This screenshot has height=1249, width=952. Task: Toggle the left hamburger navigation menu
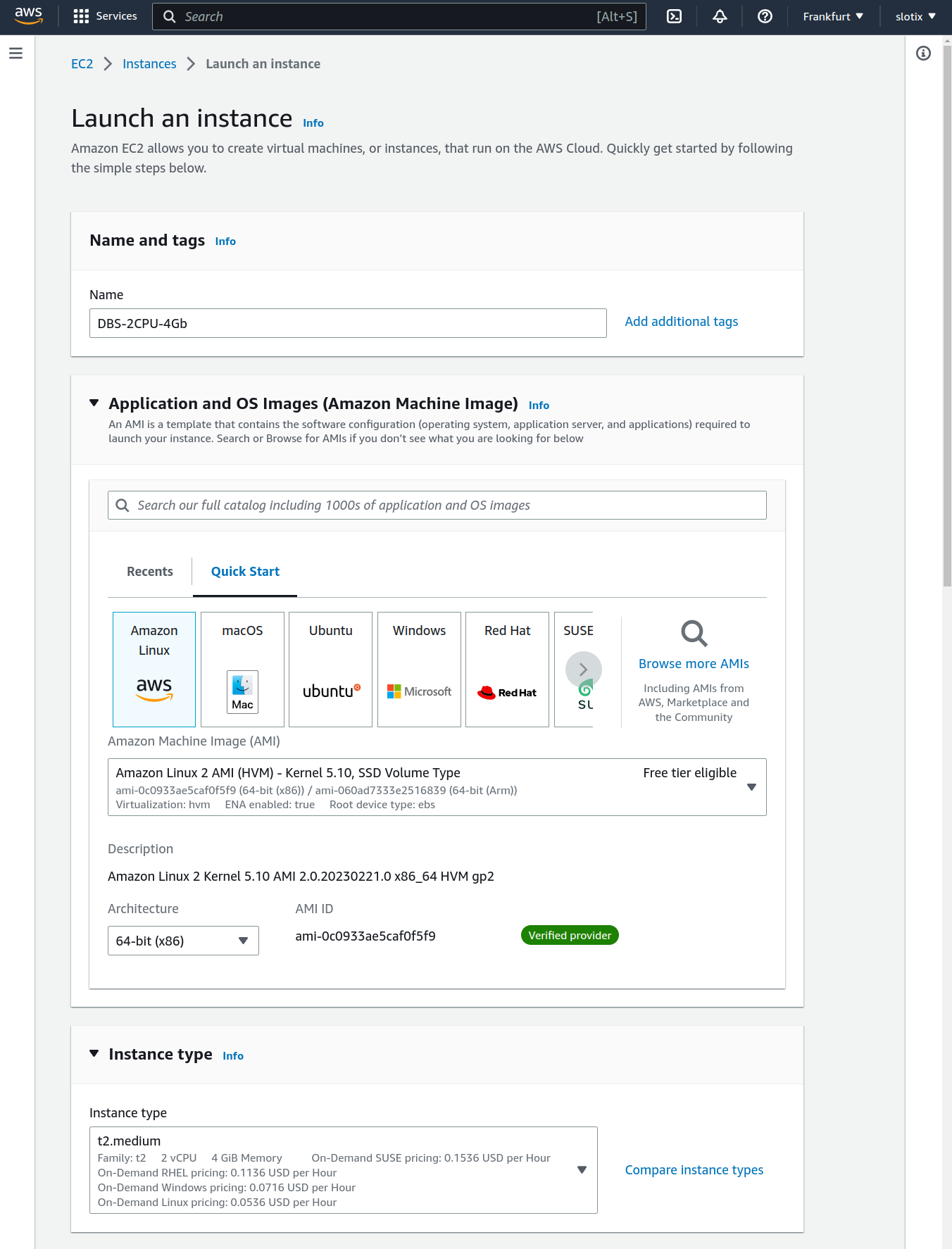15,54
